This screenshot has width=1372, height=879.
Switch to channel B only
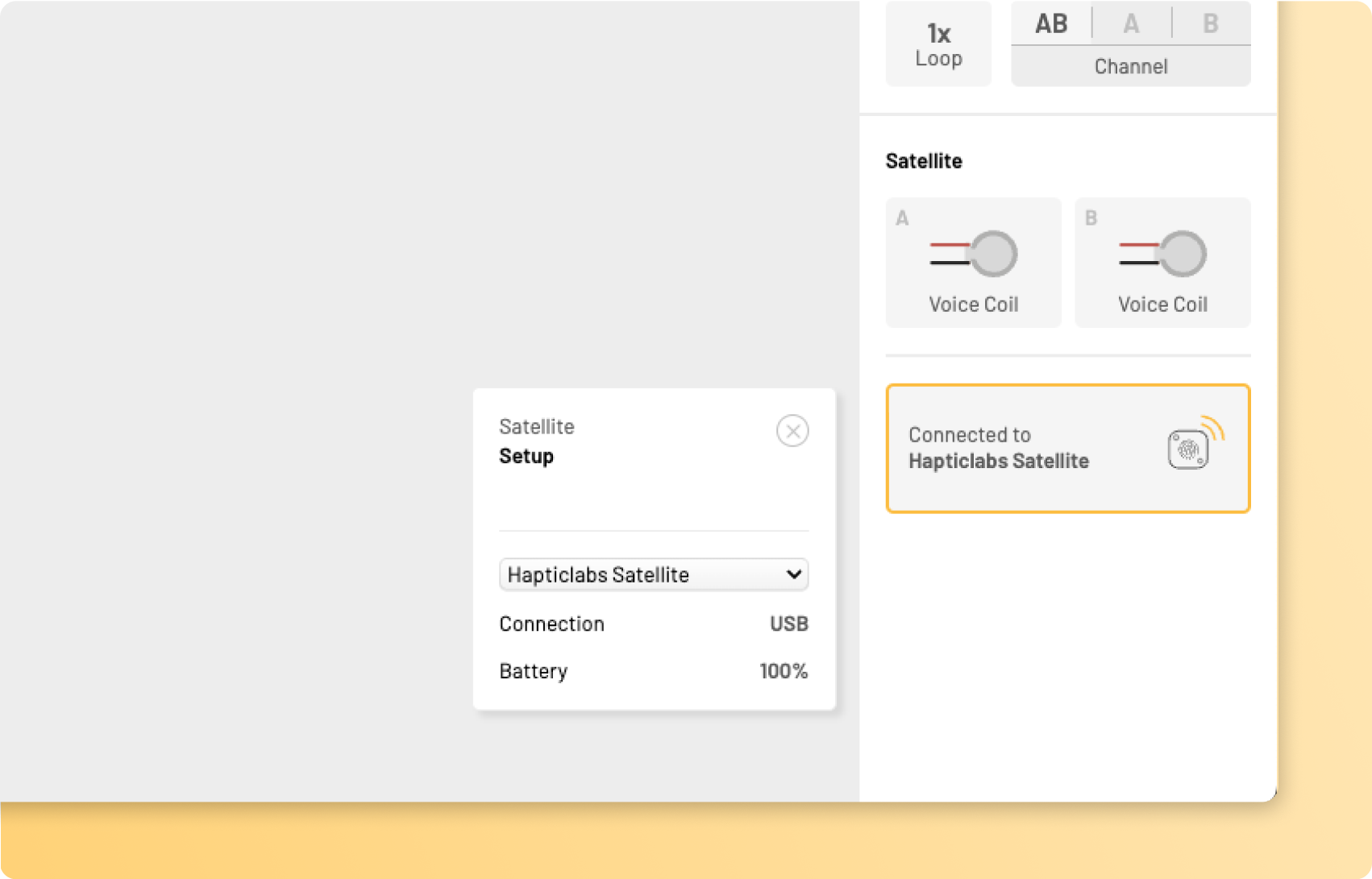click(x=1210, y=23)
